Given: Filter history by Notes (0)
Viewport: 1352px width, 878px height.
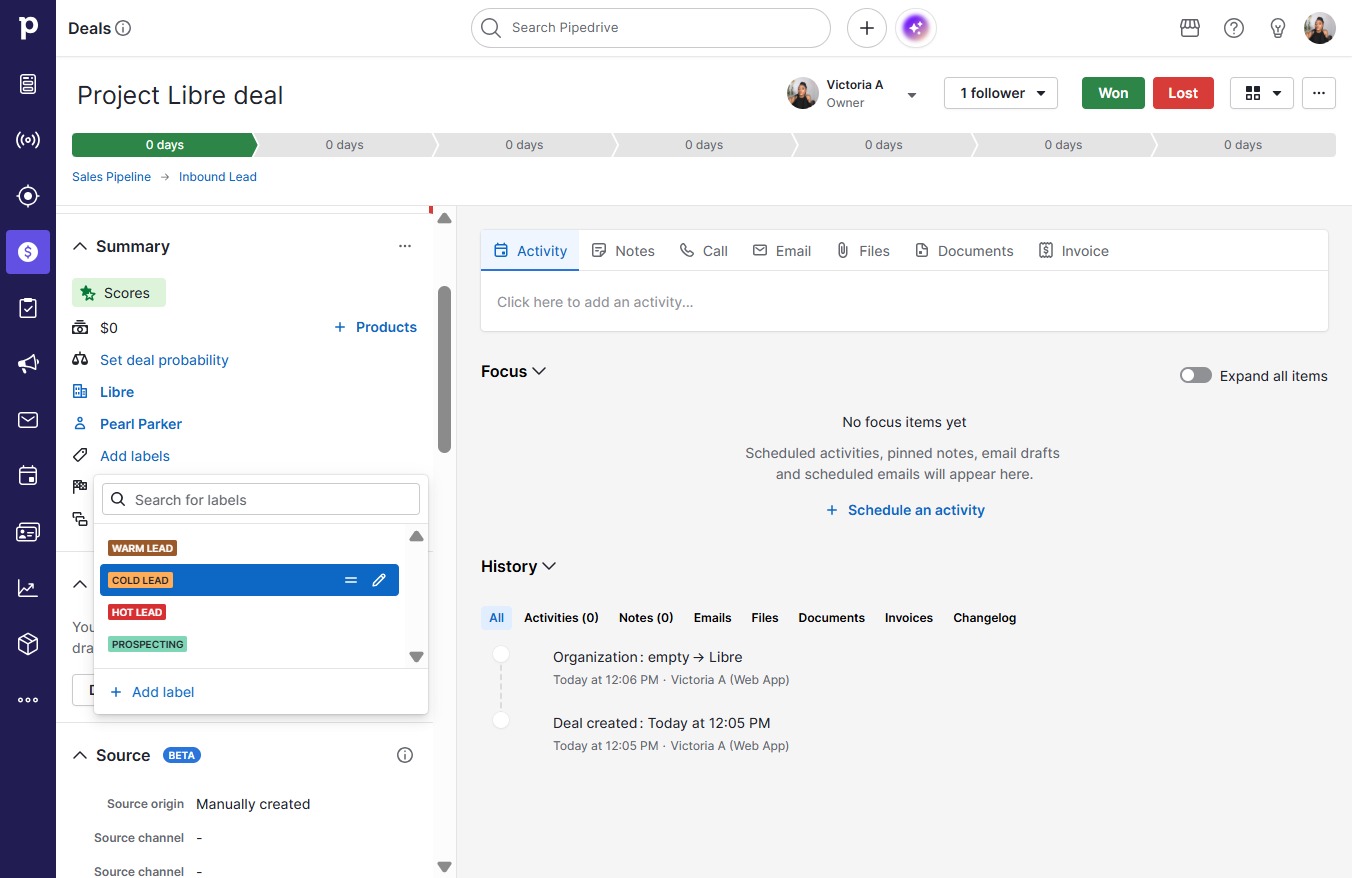Looking at the screenshot, I should click(646, 618).
